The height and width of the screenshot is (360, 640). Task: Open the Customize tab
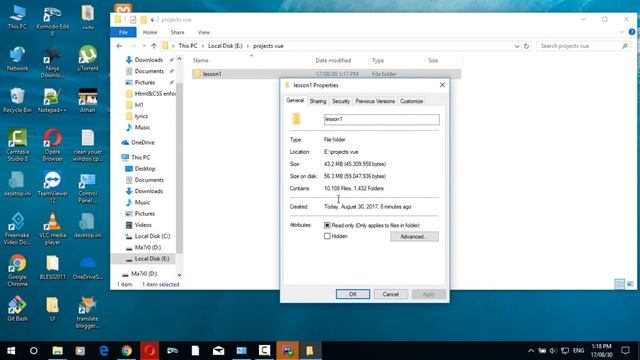pos(411,101)
